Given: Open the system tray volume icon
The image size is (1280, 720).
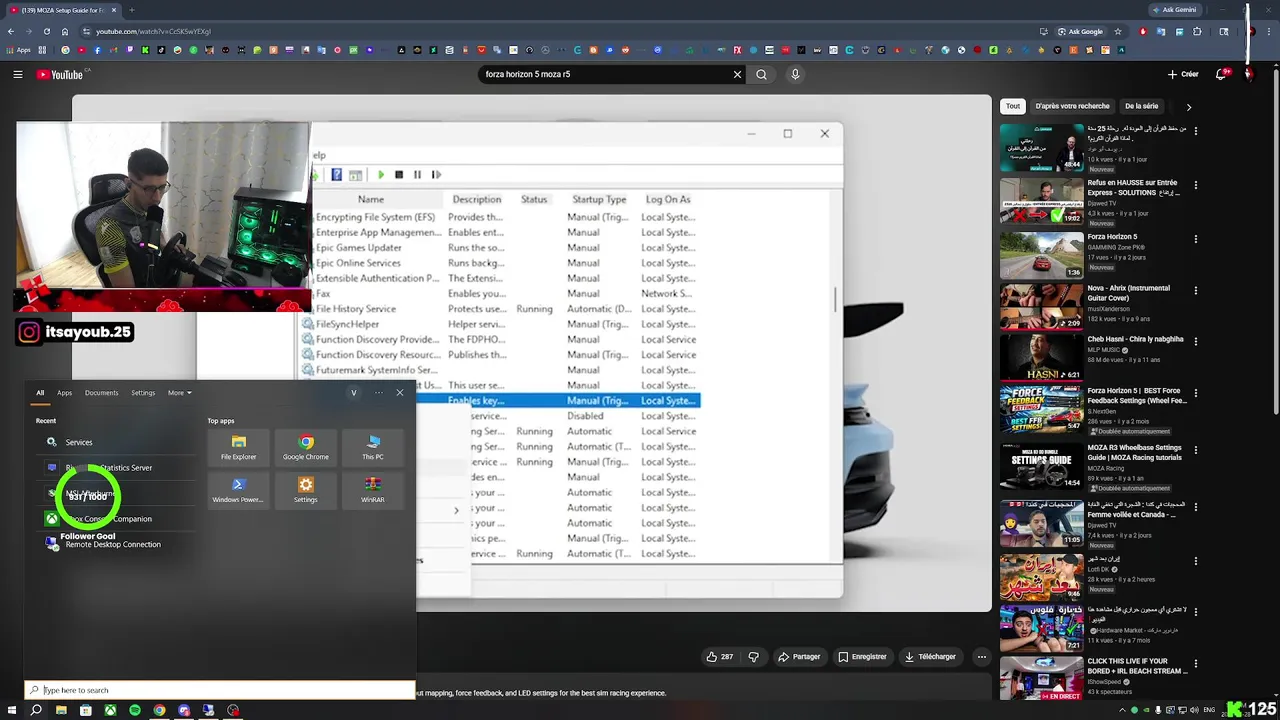Looking at the screenshot, I should click(x=1194, y=711).
